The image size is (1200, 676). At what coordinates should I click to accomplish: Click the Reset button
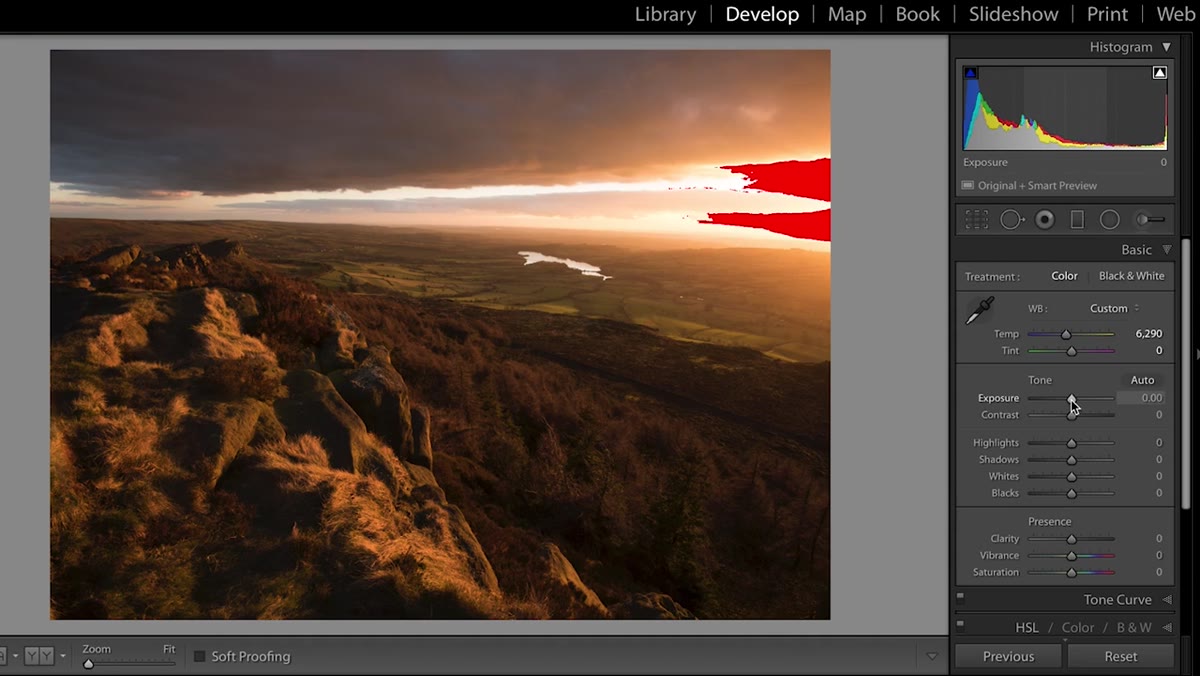pyautogui.click(x=1120, y=656)
